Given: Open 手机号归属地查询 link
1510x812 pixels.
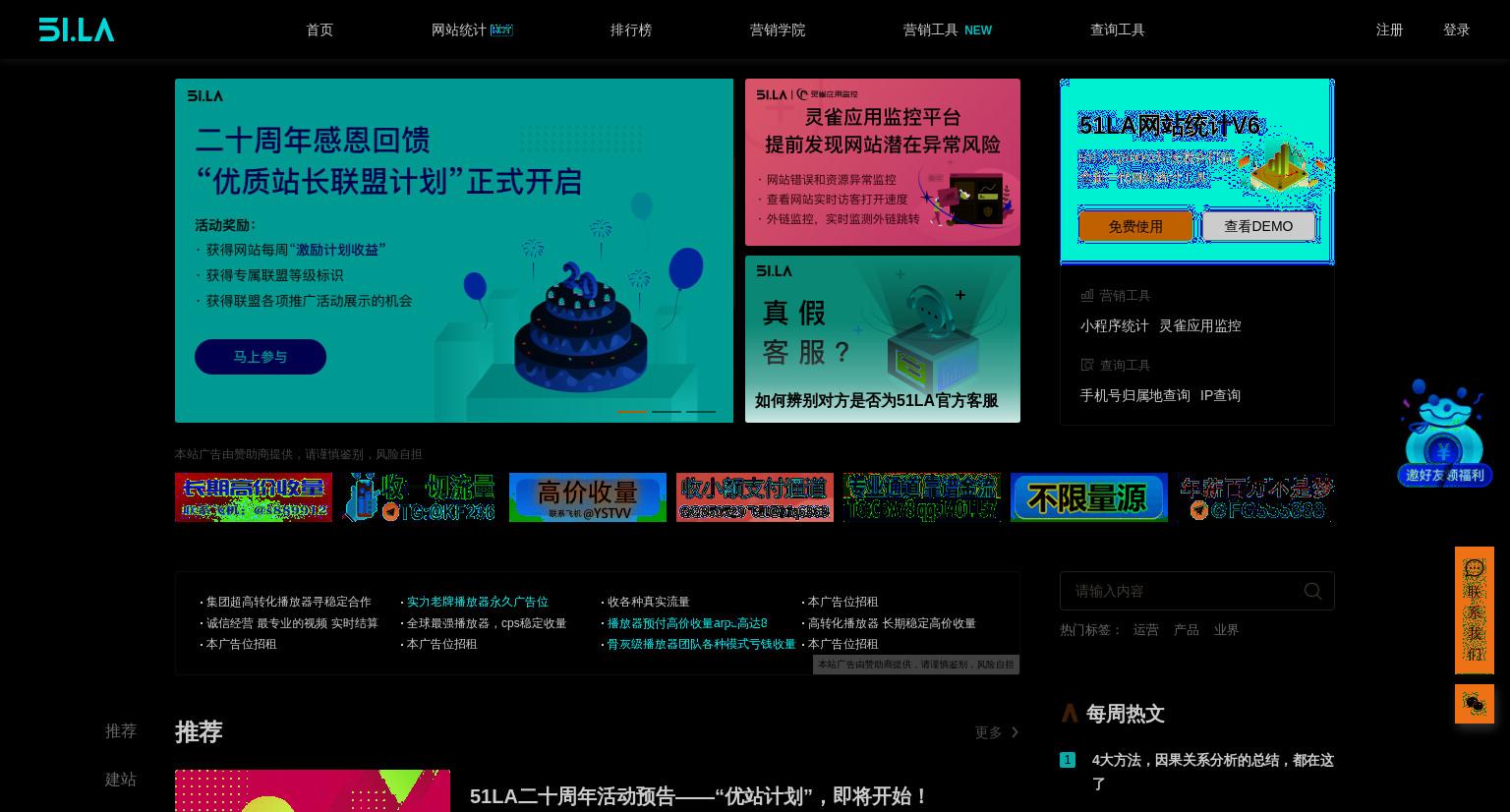Looking at the screenshot, I should (x=1135, y=395).
